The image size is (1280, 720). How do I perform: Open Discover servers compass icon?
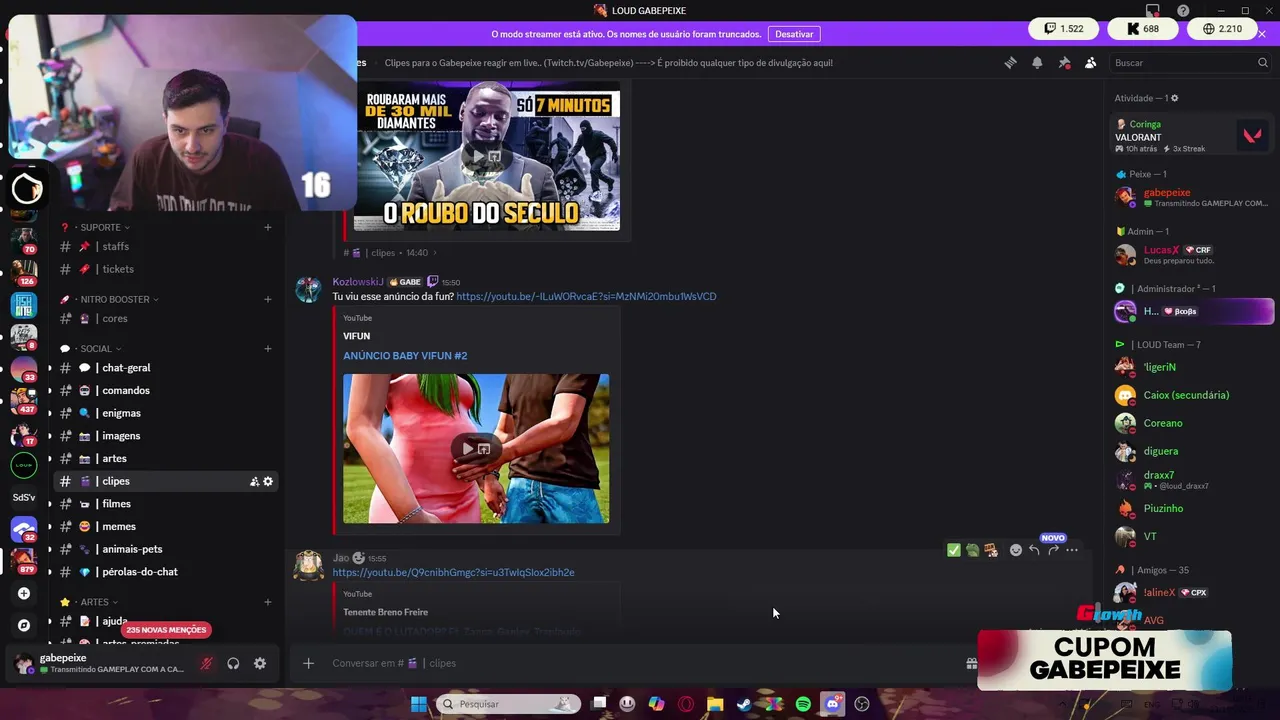[24, 625]
